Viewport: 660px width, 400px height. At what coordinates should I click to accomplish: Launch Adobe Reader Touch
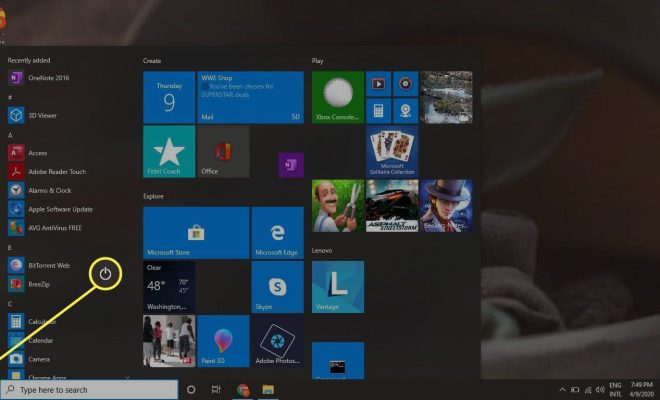pyautogui.click(x=63, y=172)
